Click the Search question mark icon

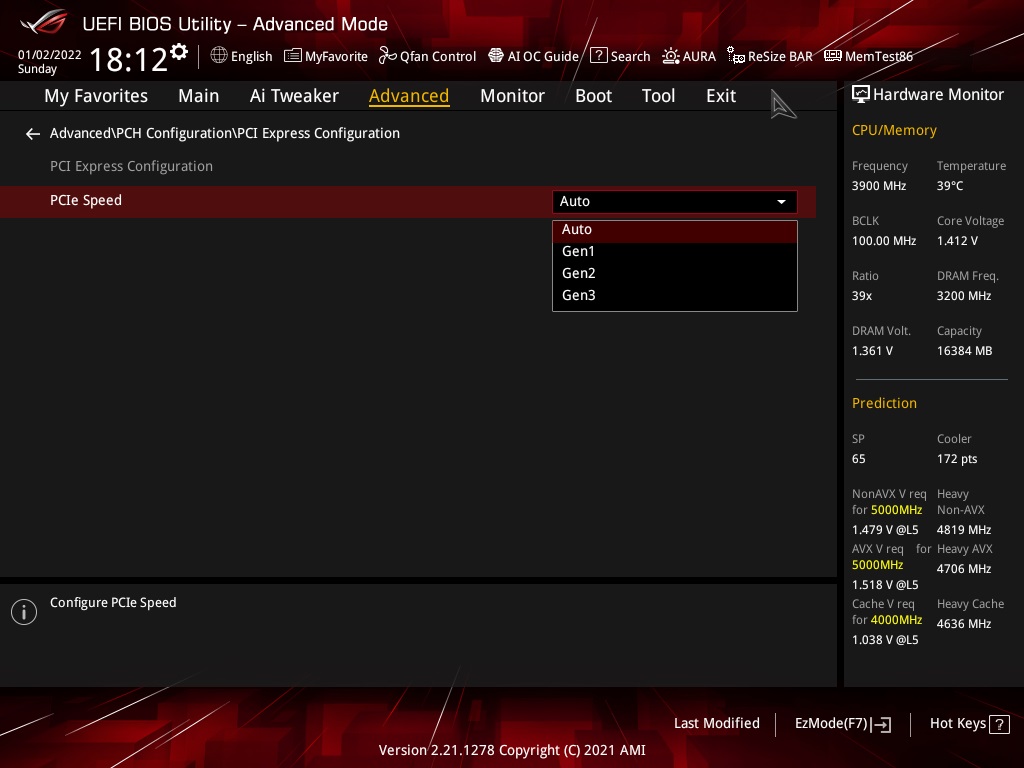pyautogui.click(x=598, y=56)
